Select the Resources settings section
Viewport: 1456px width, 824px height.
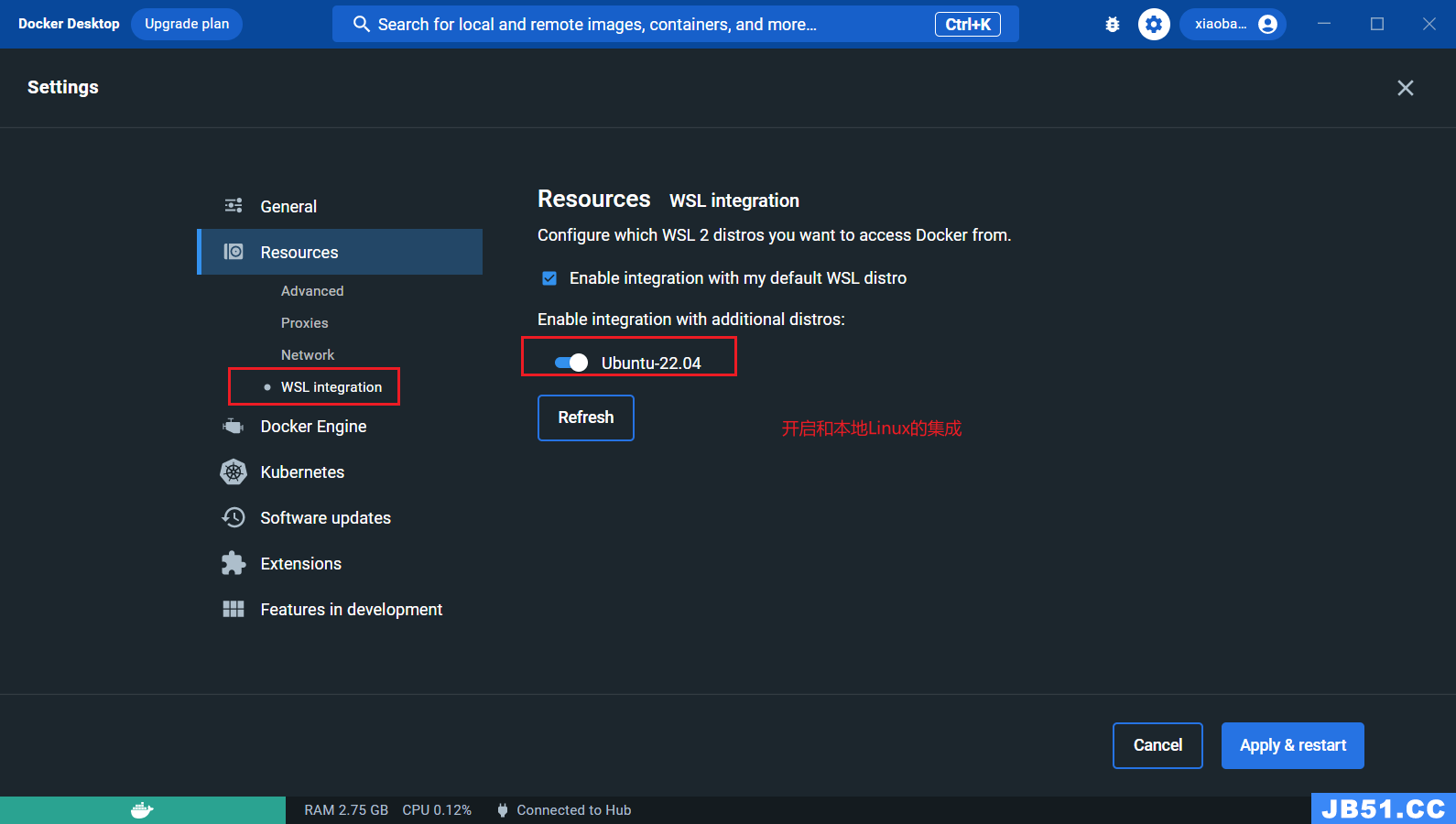340,252
